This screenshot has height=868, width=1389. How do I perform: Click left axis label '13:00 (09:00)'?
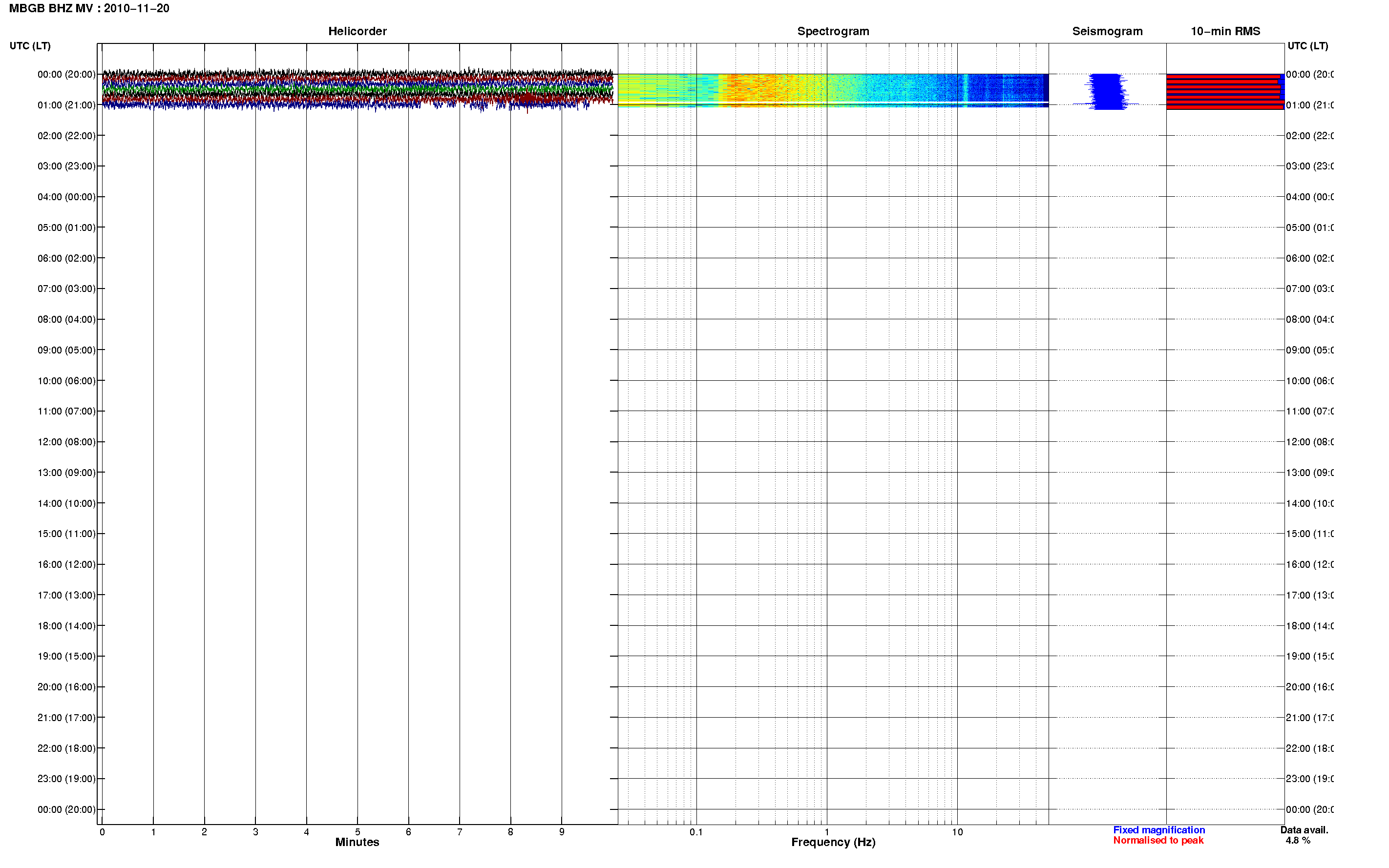(x=66, y=473)
